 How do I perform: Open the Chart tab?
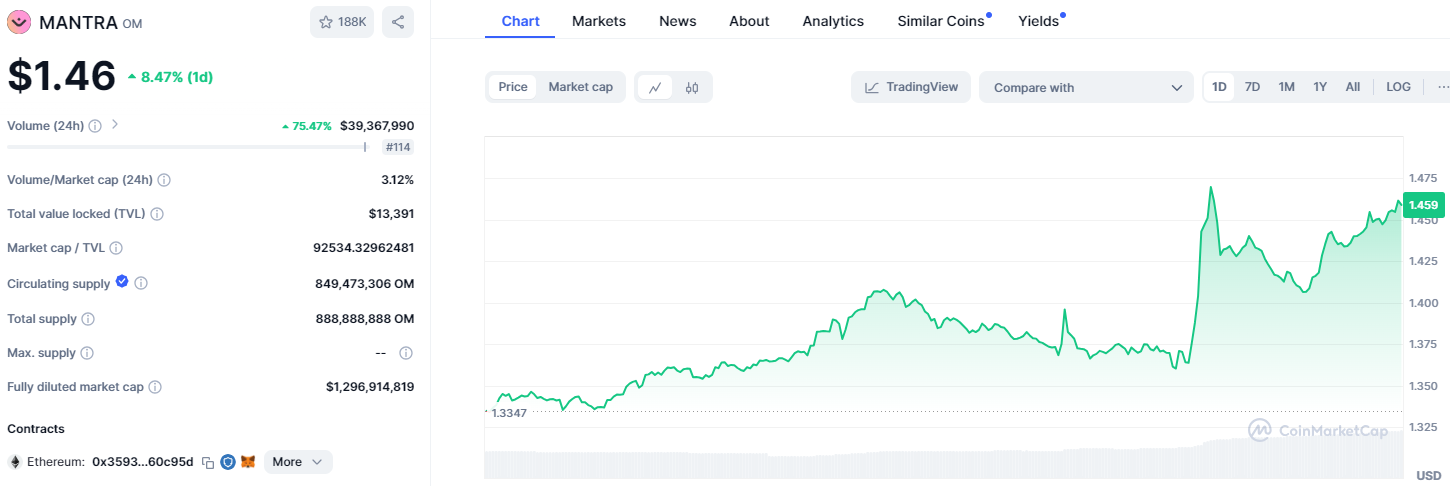[x=520, y=21]
